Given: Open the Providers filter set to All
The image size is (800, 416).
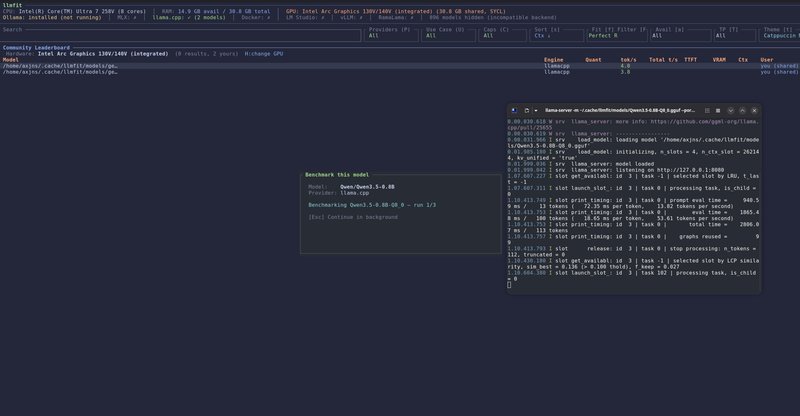Looking at the screenshot, I should 390,35.
